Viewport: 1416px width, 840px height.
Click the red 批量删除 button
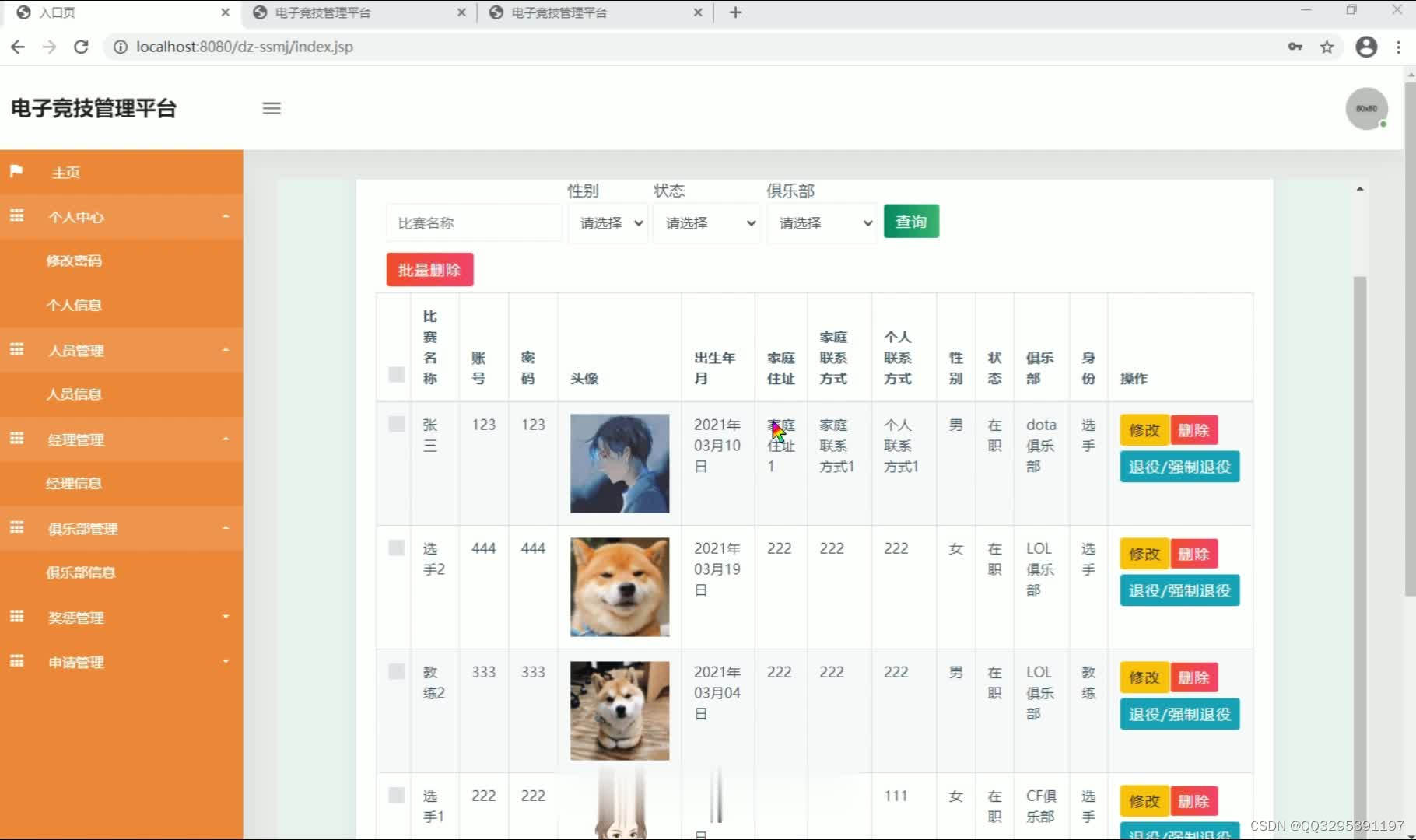429,270
